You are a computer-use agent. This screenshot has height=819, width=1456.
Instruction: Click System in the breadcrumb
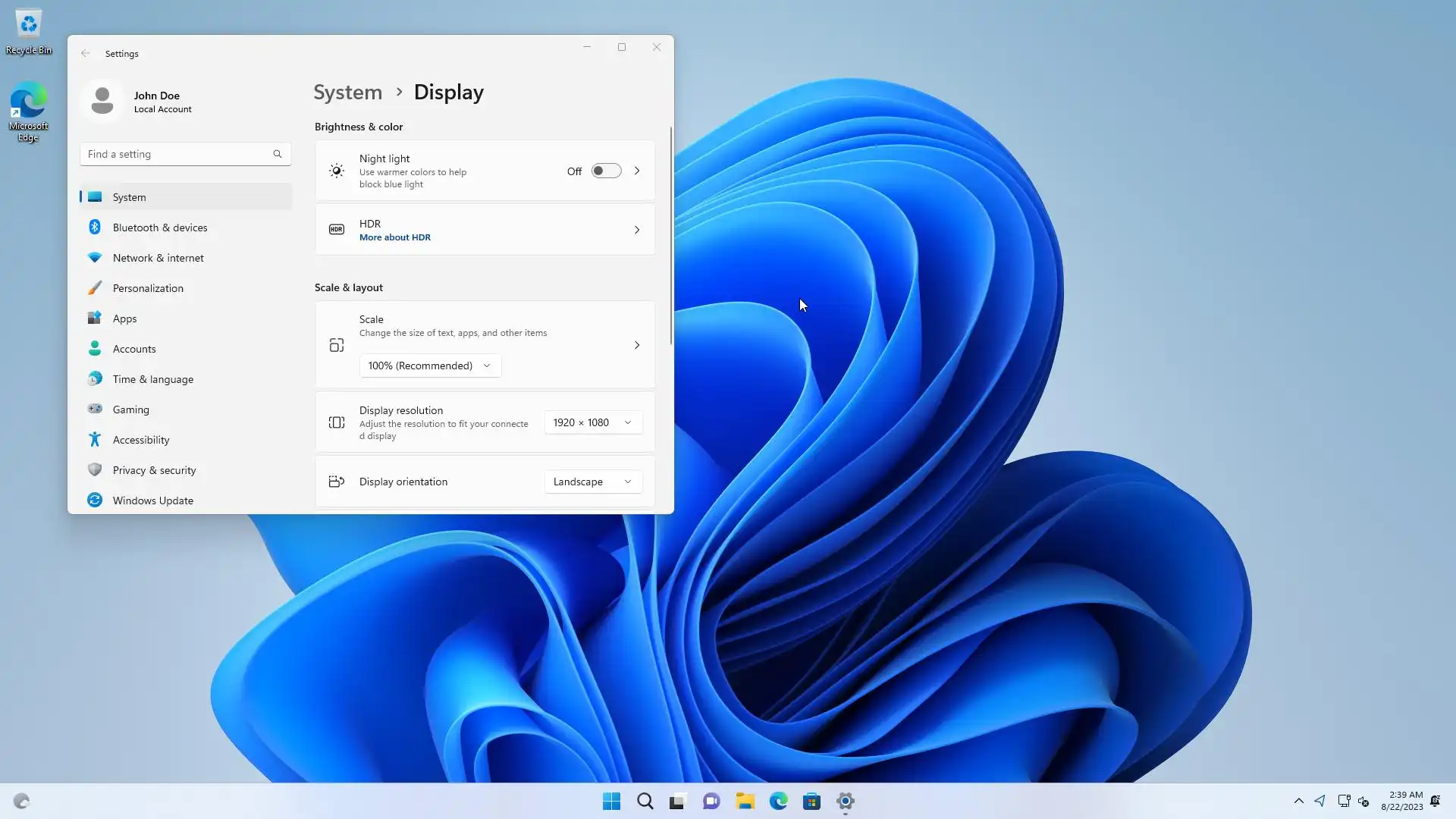point(347,93)
